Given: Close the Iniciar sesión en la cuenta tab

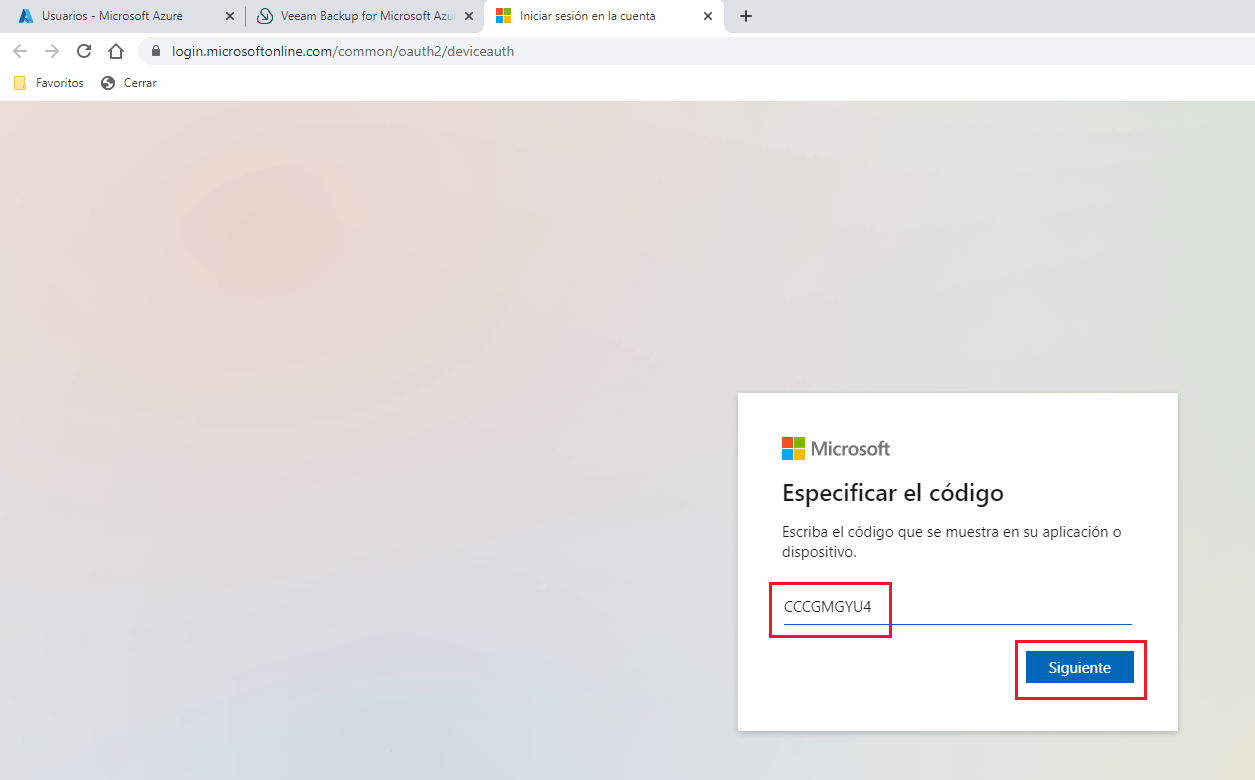Looking at the screenshot, I should (708, 16).
